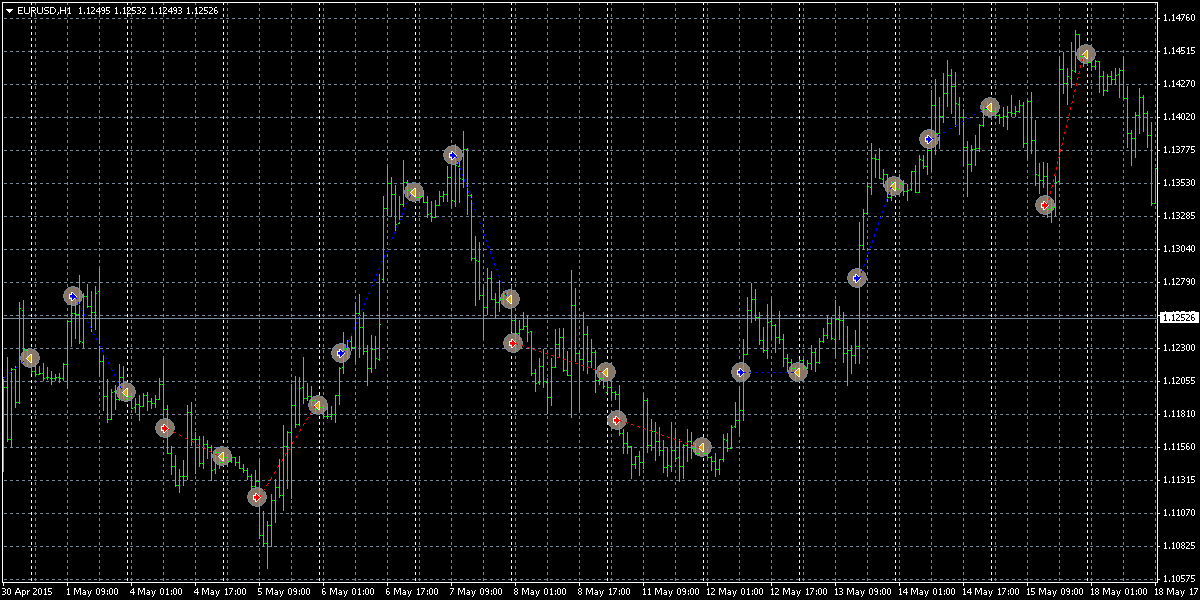1200x600 pixels.
Task: Select the orange close arrow near 1.11560 before 12 May 01:00
Action: point(702,447)
